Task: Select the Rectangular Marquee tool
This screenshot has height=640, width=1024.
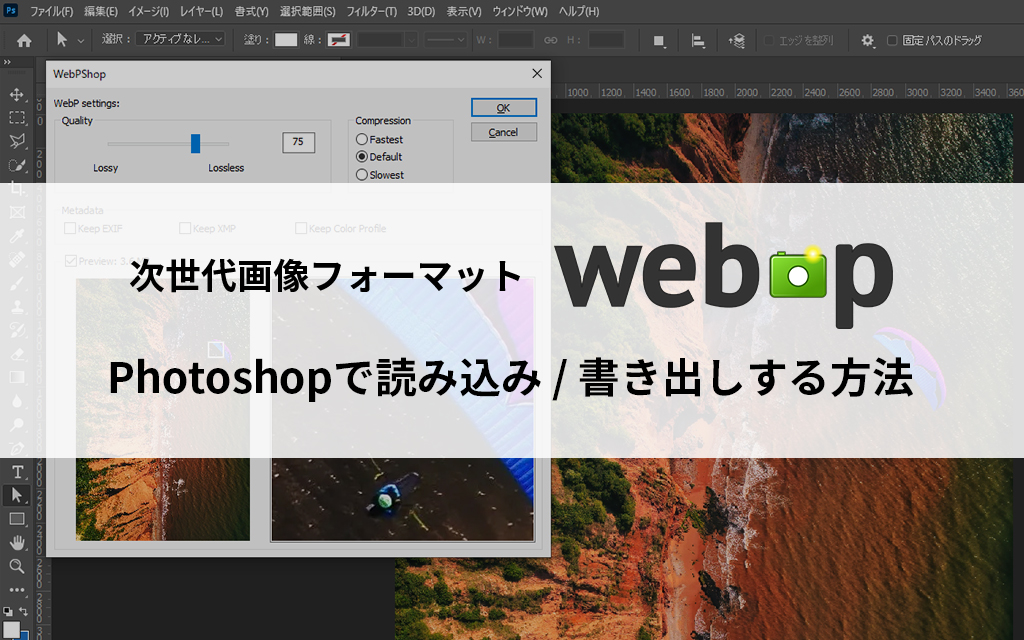Action: (x=17, y=118)
